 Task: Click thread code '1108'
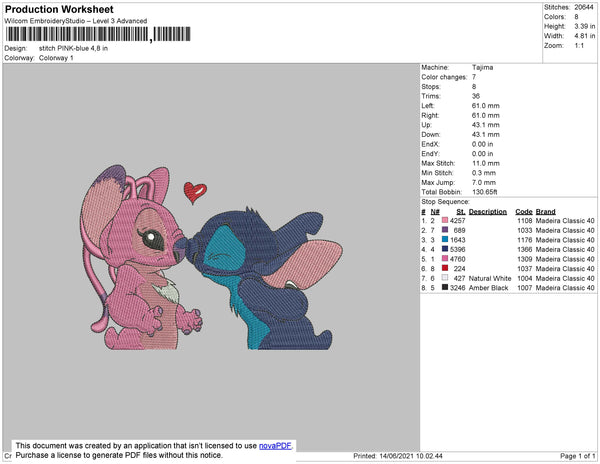[525, 221]
